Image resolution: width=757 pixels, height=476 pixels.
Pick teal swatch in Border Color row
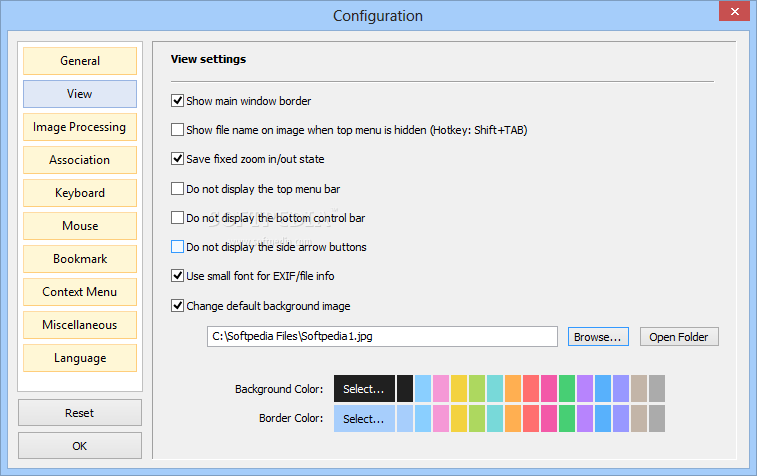495,419
